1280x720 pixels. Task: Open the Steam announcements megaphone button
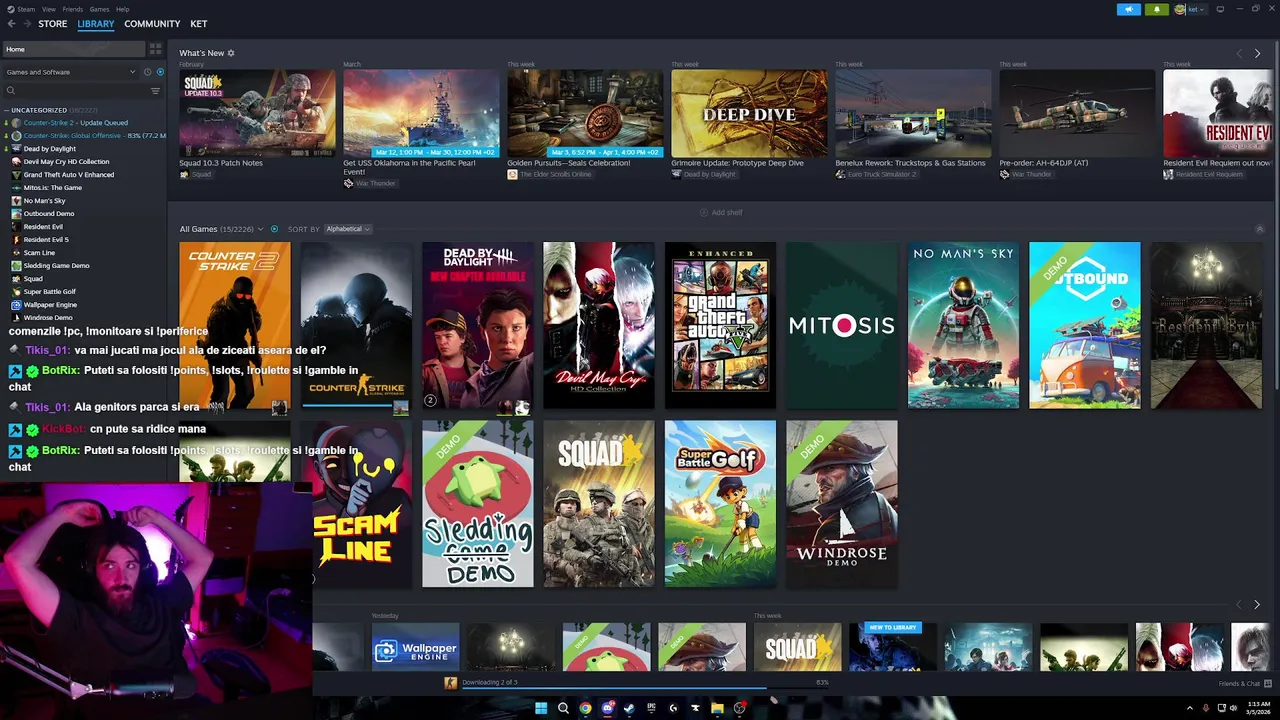[1129, 9]
